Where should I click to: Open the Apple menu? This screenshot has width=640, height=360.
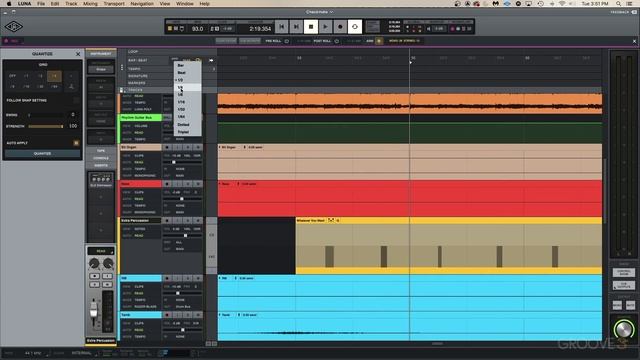point(9,4)
